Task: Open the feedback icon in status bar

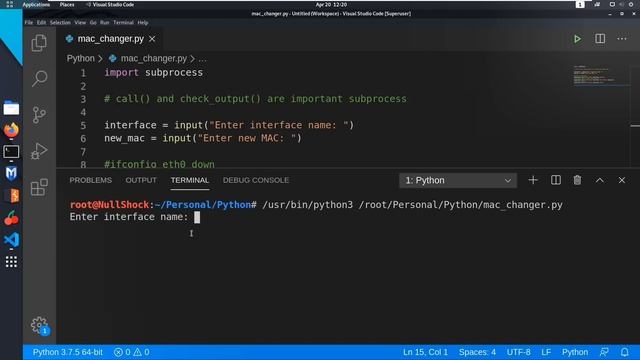Action: point(604,352)
